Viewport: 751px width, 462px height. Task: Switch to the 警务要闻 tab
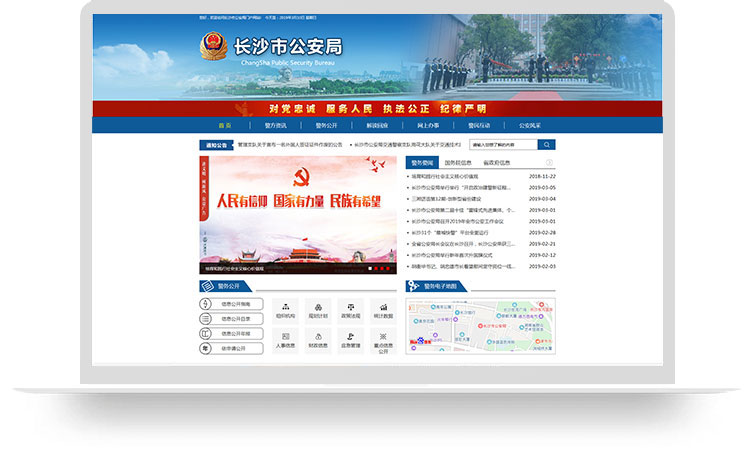click(x=422, y=163)
